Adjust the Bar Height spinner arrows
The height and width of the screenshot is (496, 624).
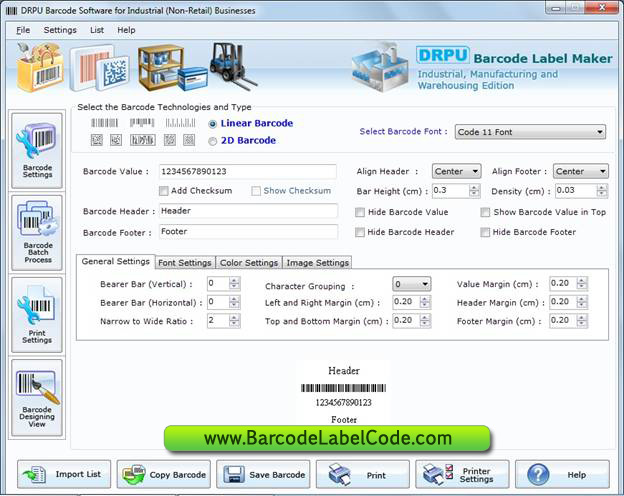click(474, 191)
